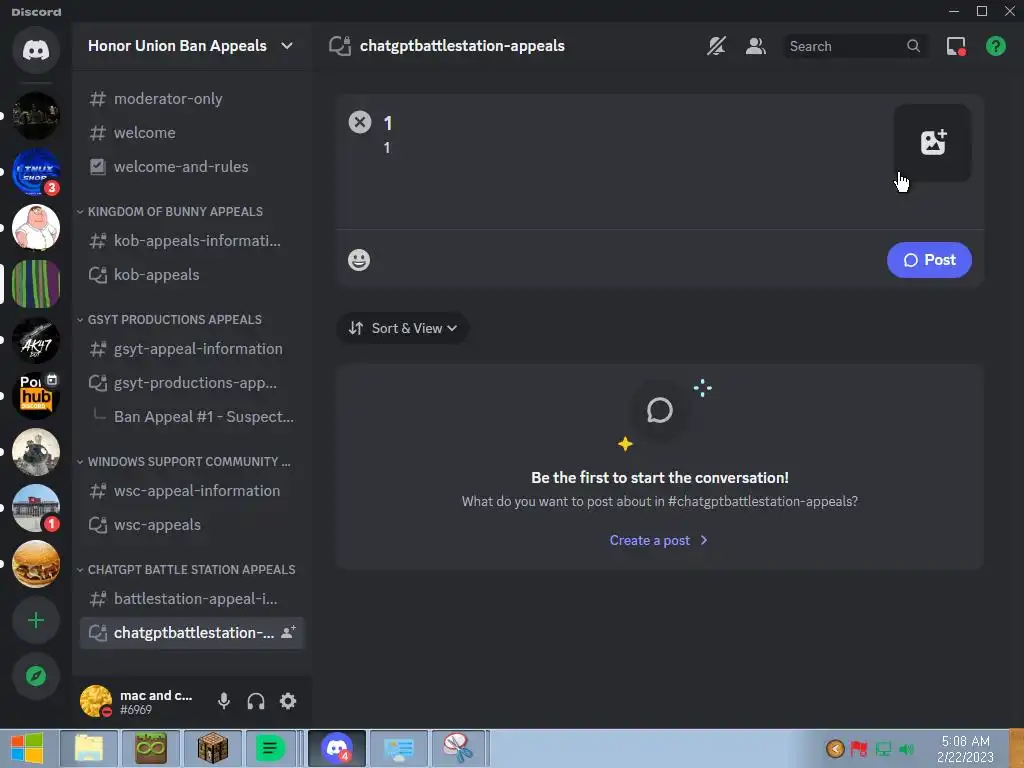Click the chatgptbattlestation-appeals header title
Screen dimensions: 1024x768
tap(462, 46)
